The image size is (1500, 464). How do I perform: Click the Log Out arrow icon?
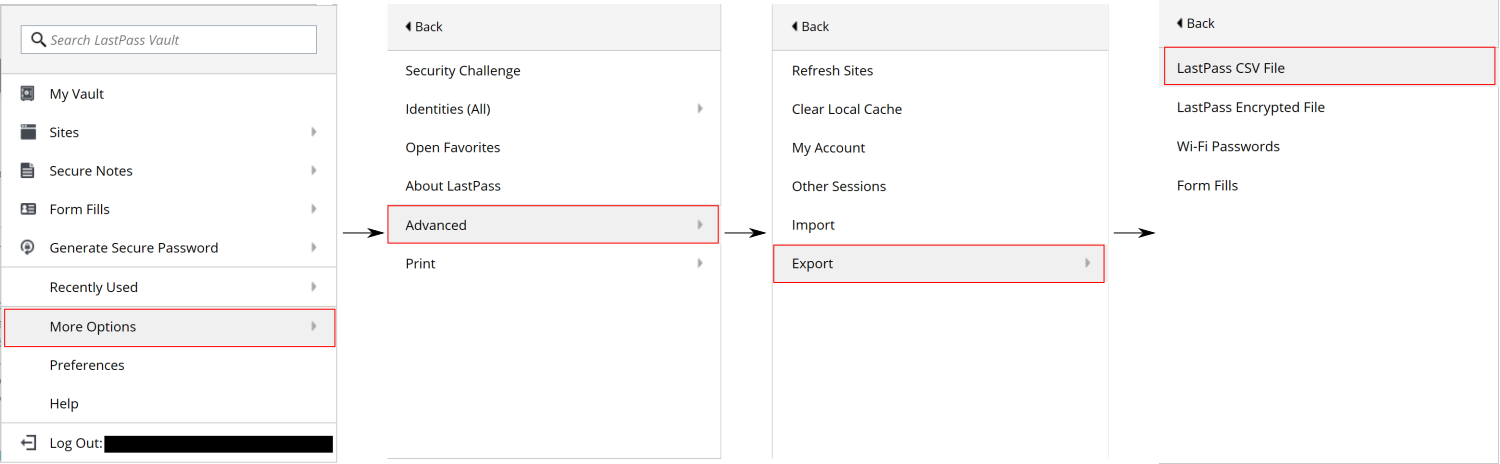28,443
